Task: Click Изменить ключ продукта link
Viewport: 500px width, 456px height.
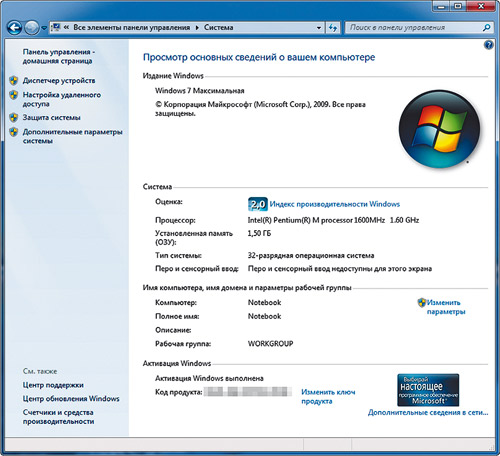Action: point(328,397)
